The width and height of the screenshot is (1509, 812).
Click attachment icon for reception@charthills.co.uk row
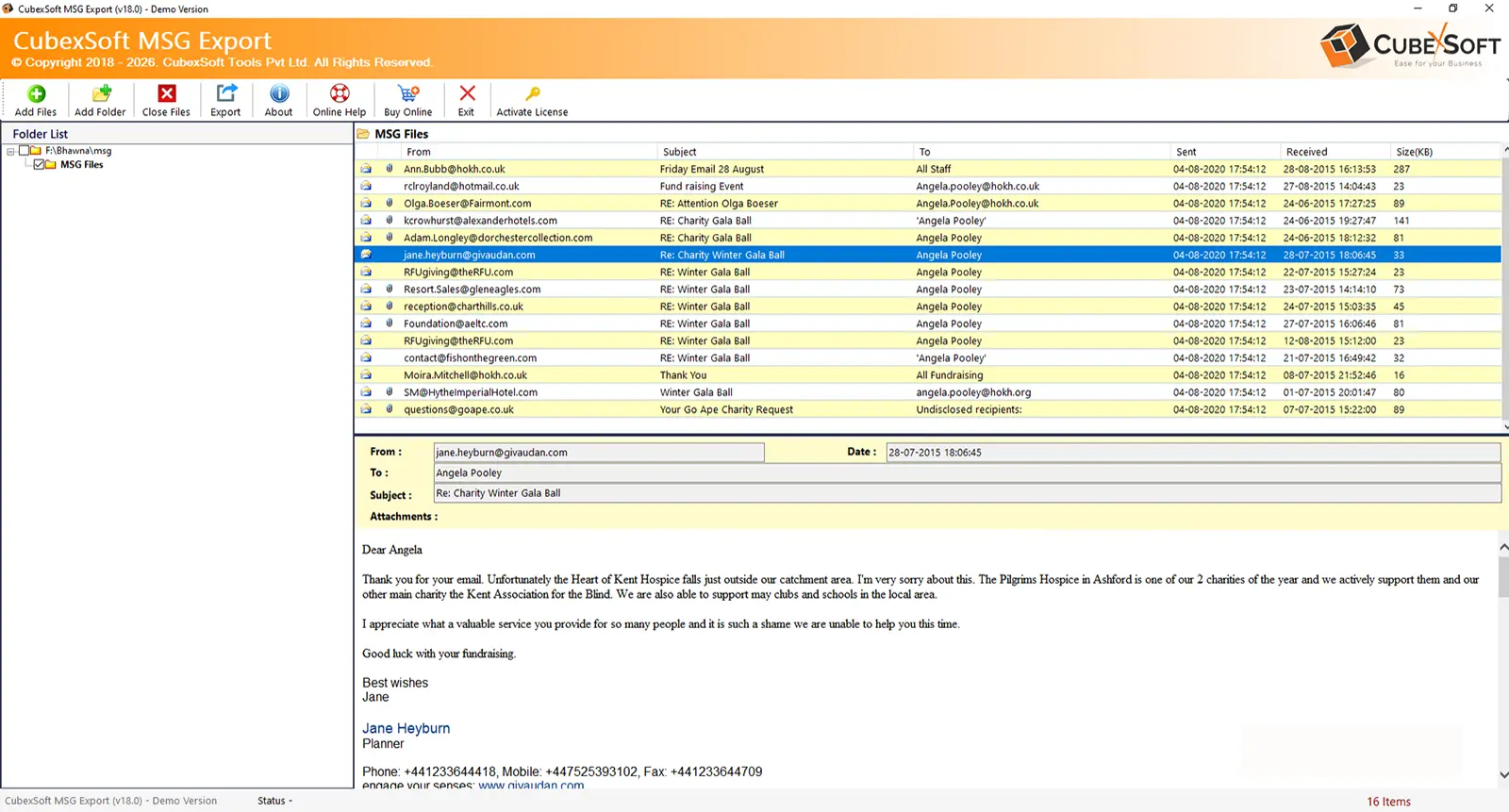pos(389,307)
